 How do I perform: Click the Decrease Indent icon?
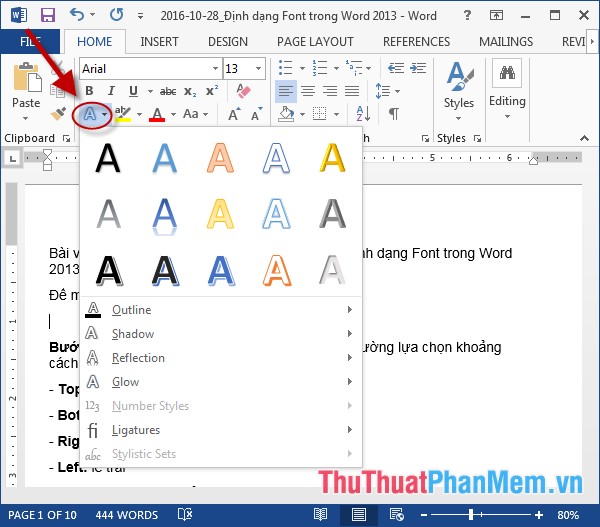[x=396, y=68]
